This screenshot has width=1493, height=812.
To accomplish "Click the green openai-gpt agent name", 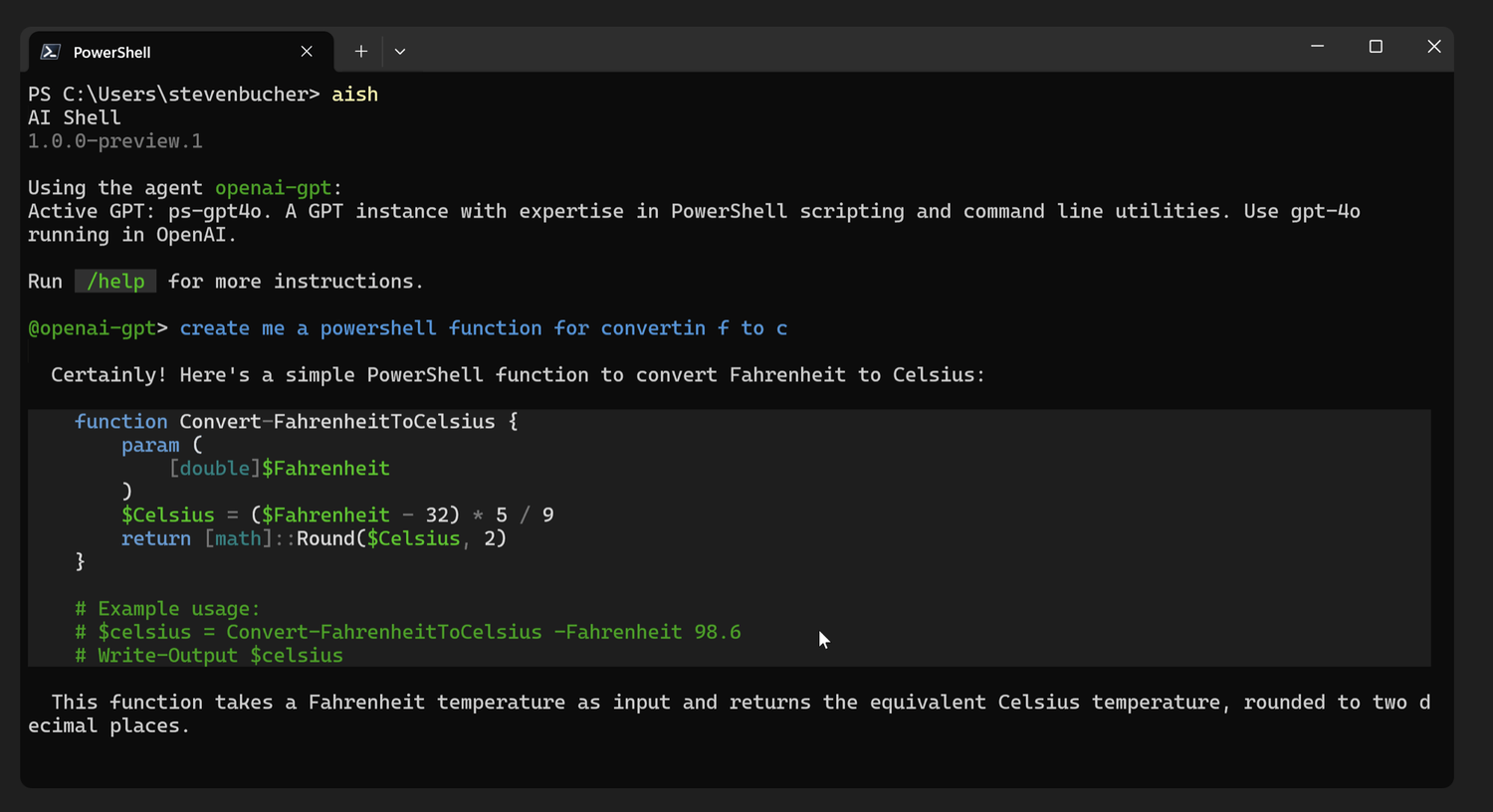I will 274,188.
